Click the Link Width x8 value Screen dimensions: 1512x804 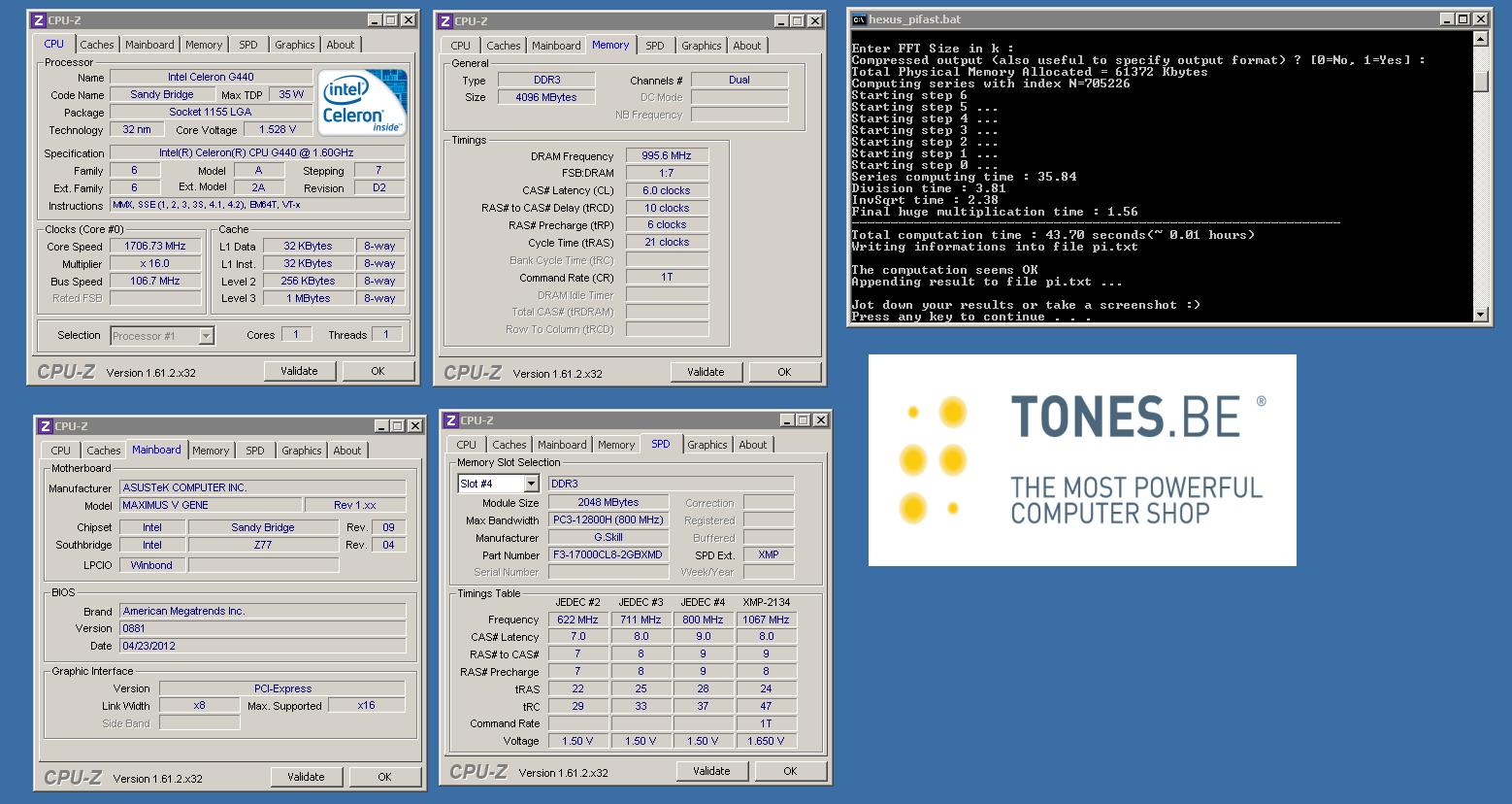tap(200, 706)
